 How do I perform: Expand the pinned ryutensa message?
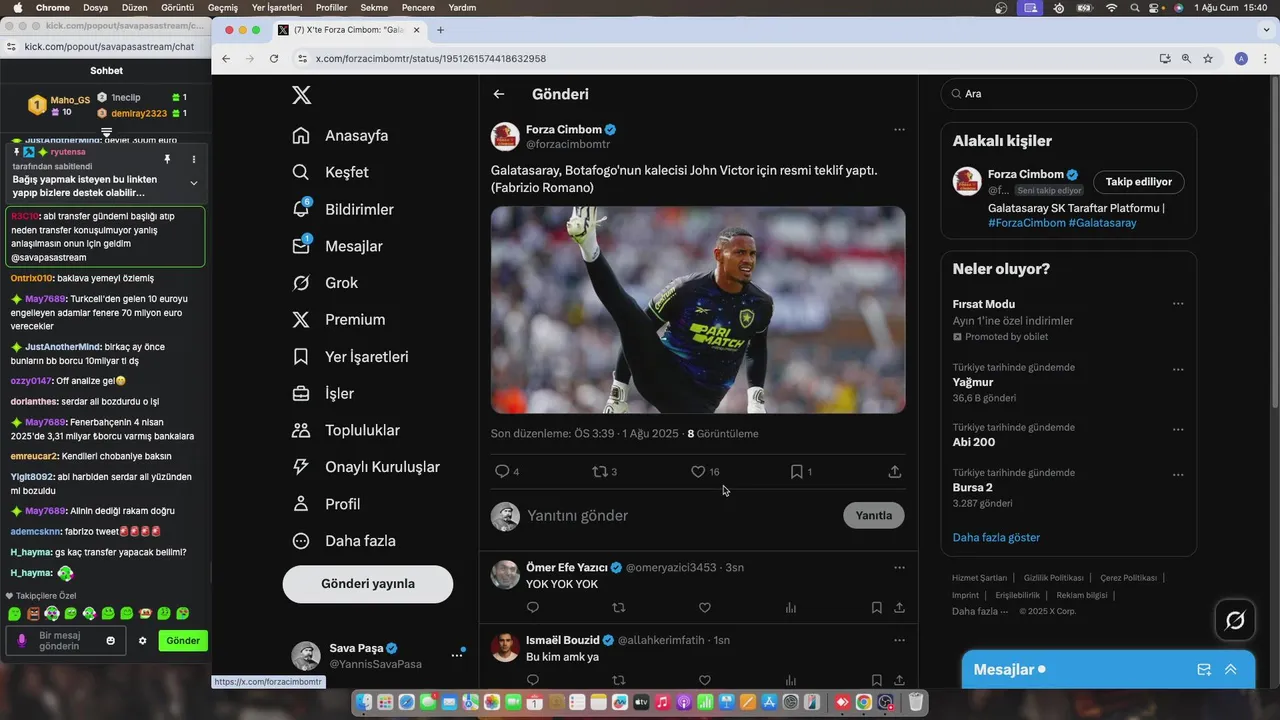click(x=193, y=183)
